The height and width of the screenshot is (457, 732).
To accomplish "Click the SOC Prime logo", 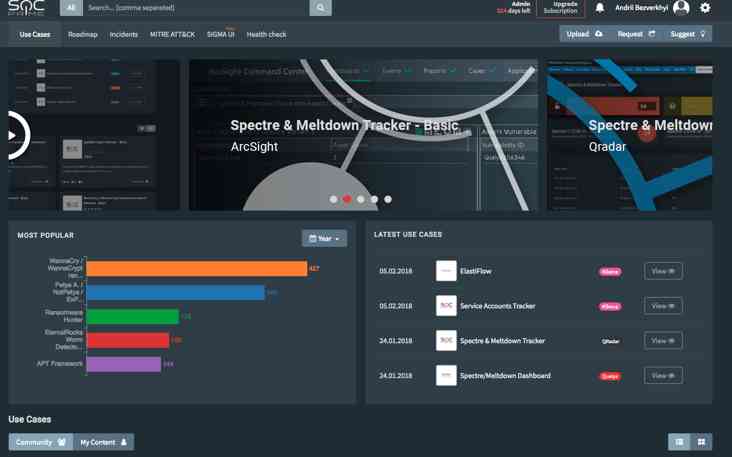I will [x=26, y=8].
